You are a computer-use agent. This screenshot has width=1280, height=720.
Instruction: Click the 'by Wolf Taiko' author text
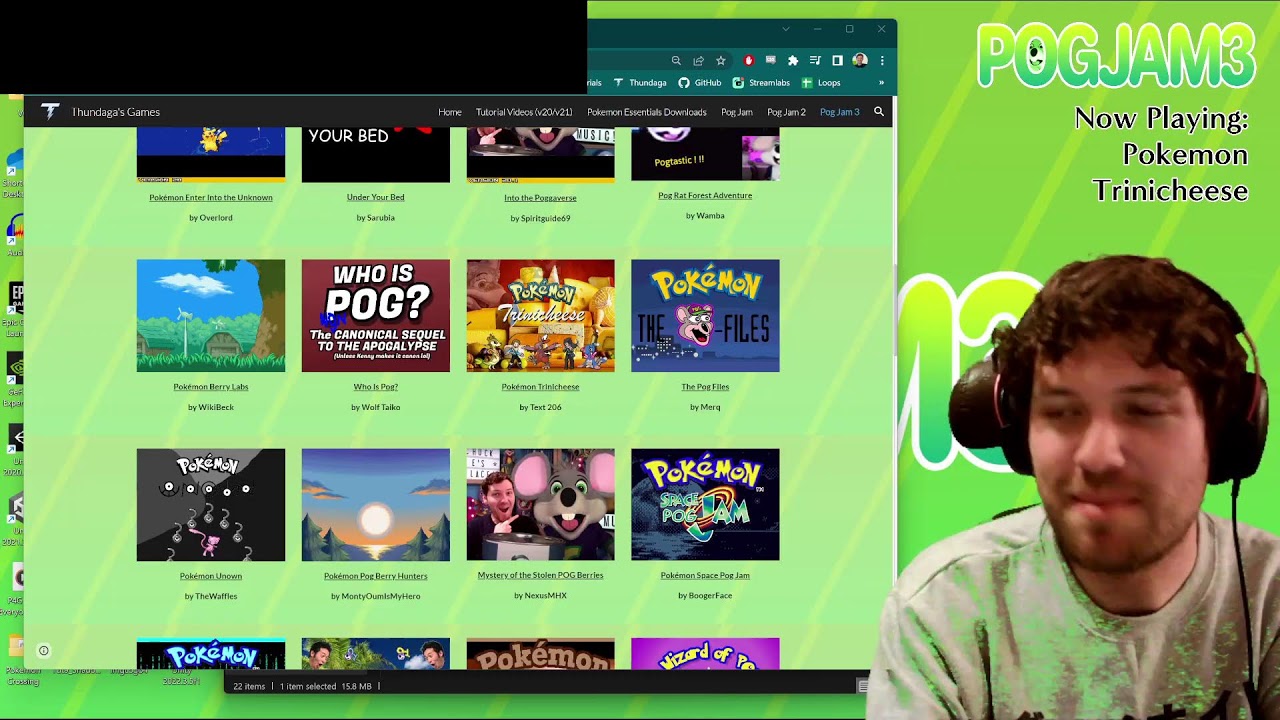click(x=376, y=407)
